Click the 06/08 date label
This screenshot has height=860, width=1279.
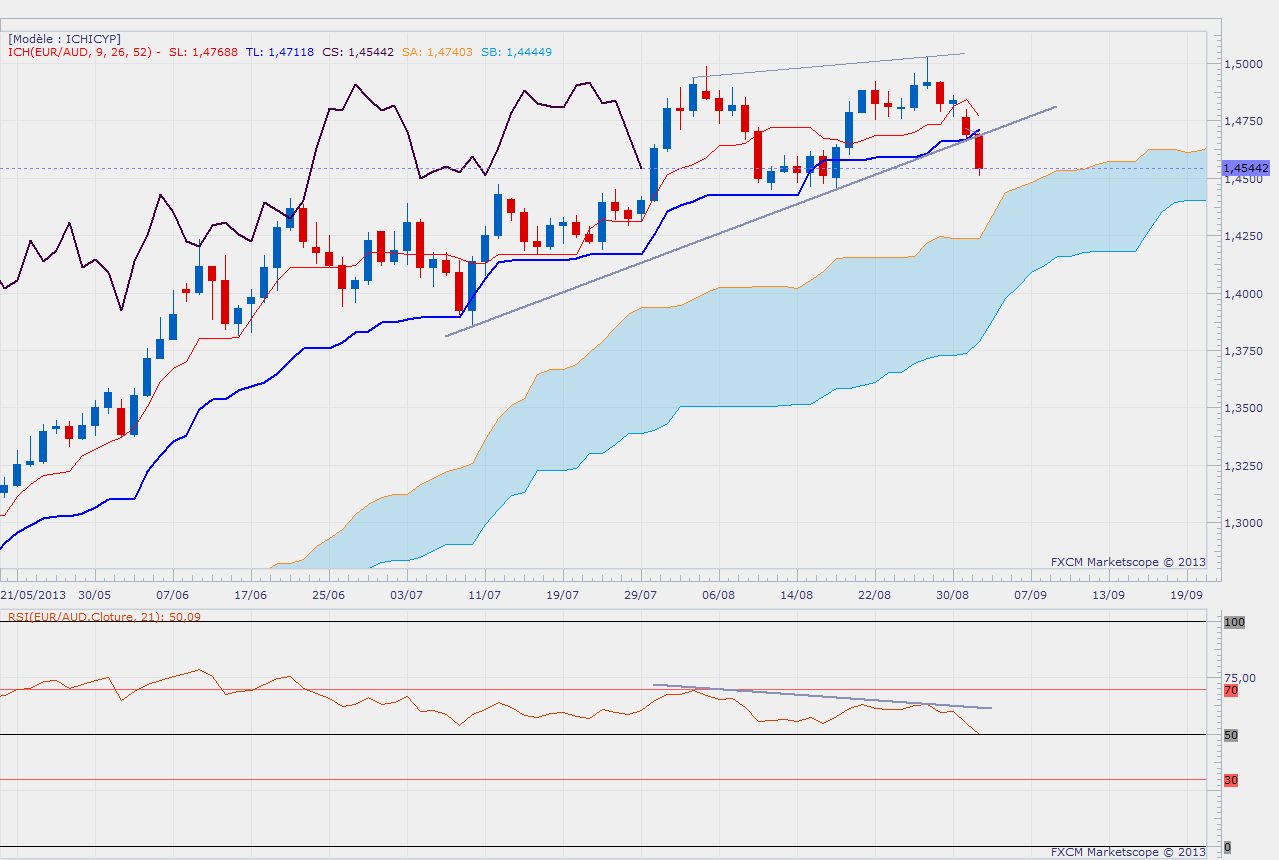click(719, 594)
